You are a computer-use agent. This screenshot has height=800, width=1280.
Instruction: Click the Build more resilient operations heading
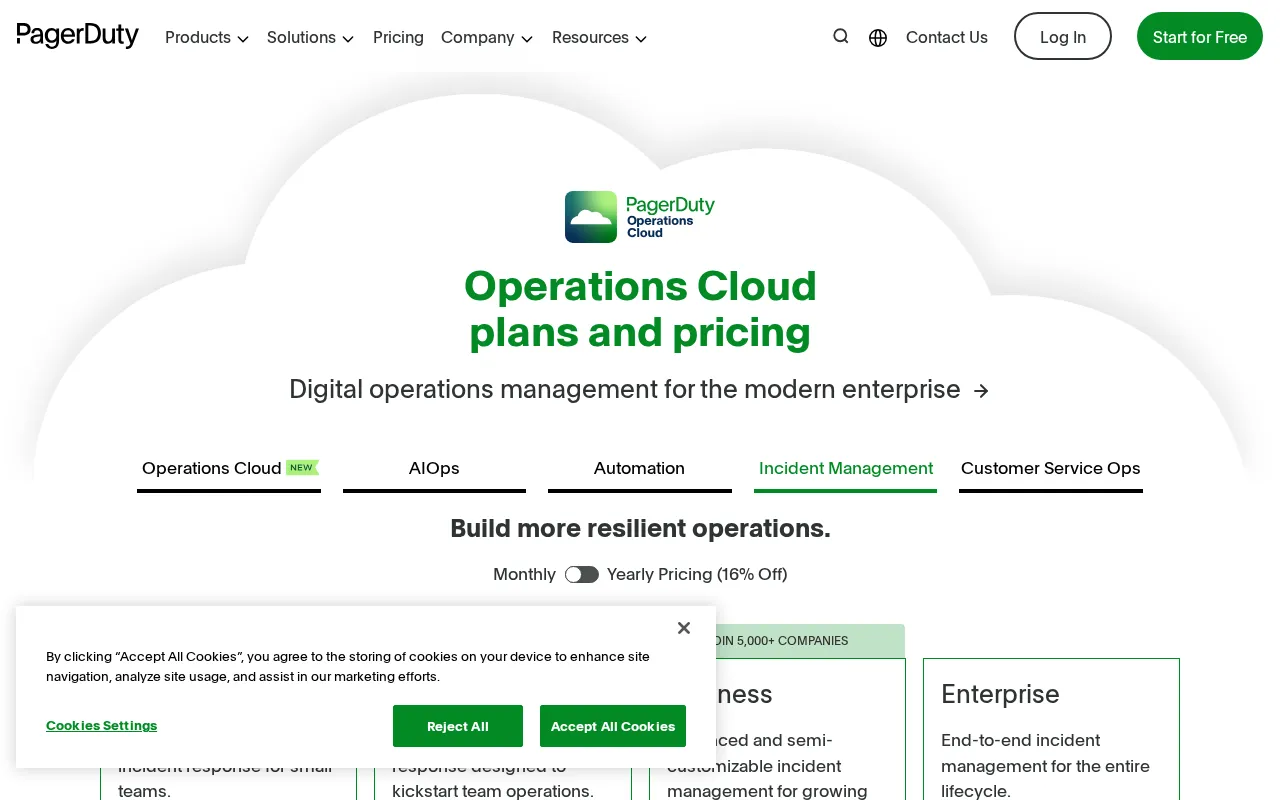640,528
